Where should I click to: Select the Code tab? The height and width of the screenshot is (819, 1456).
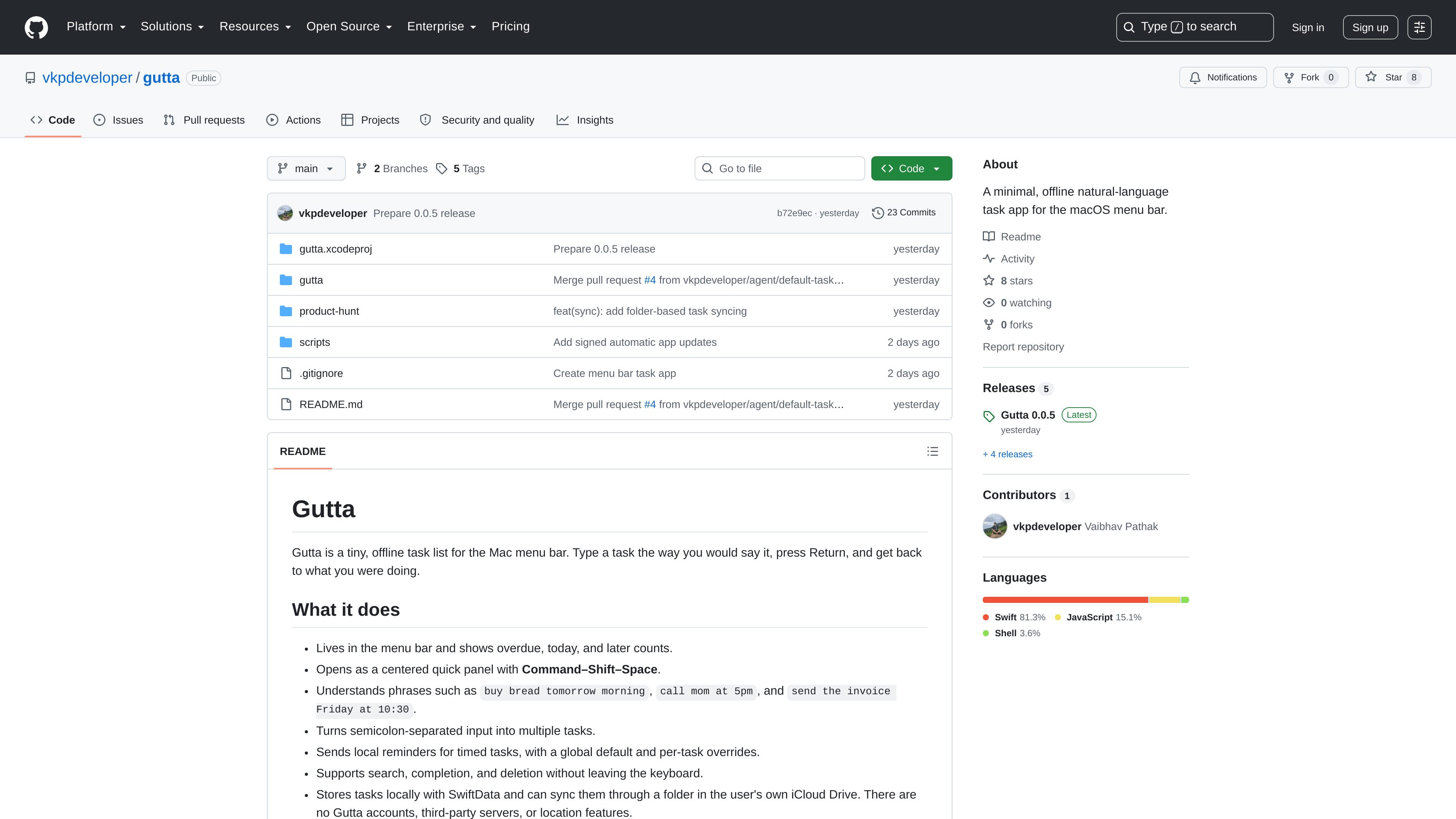click(x=53, y=120)
